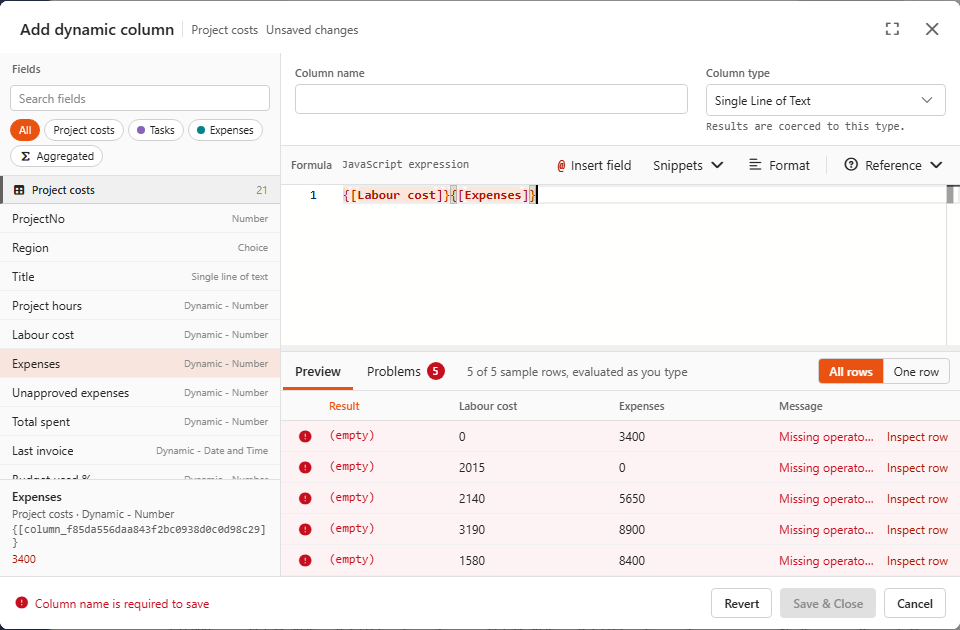Filter fields by Aggregated chip
960x630 pixels.
(x=56, y=156)
